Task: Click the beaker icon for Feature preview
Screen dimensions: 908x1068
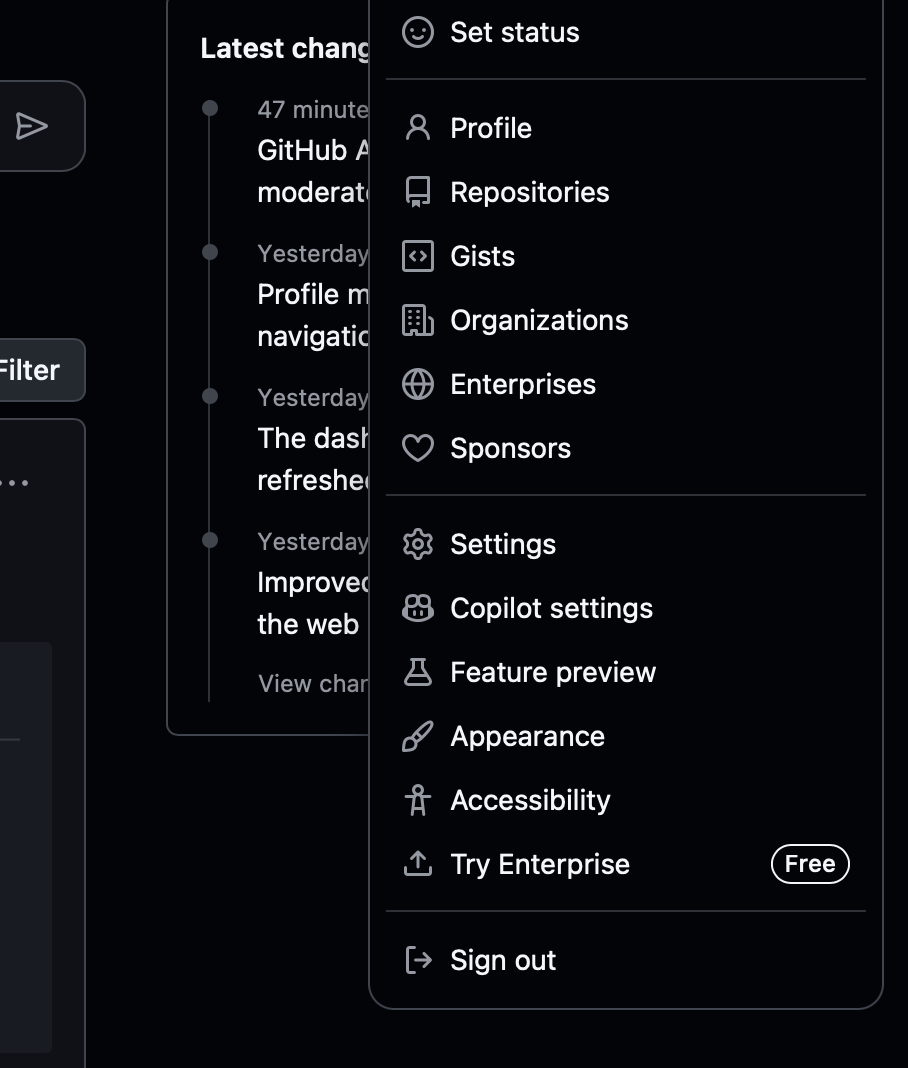Action: point(418,672)
